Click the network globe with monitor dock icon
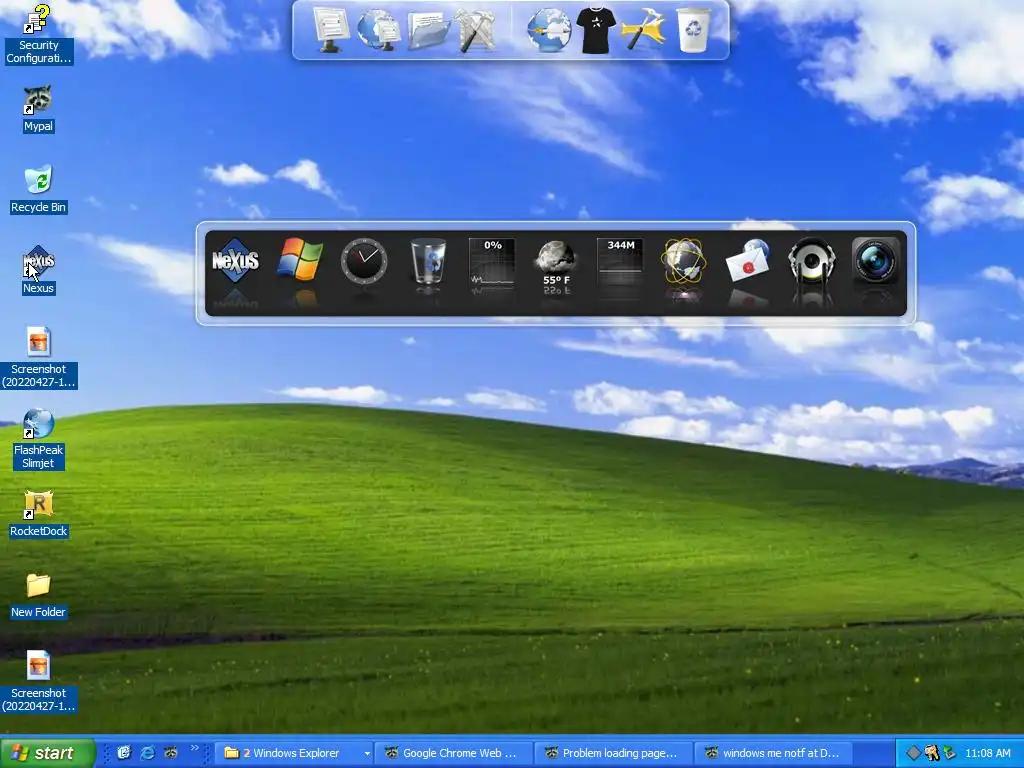Image resolution: width=1024 pixels, height=768 pixels. click(x=379, y=30)
